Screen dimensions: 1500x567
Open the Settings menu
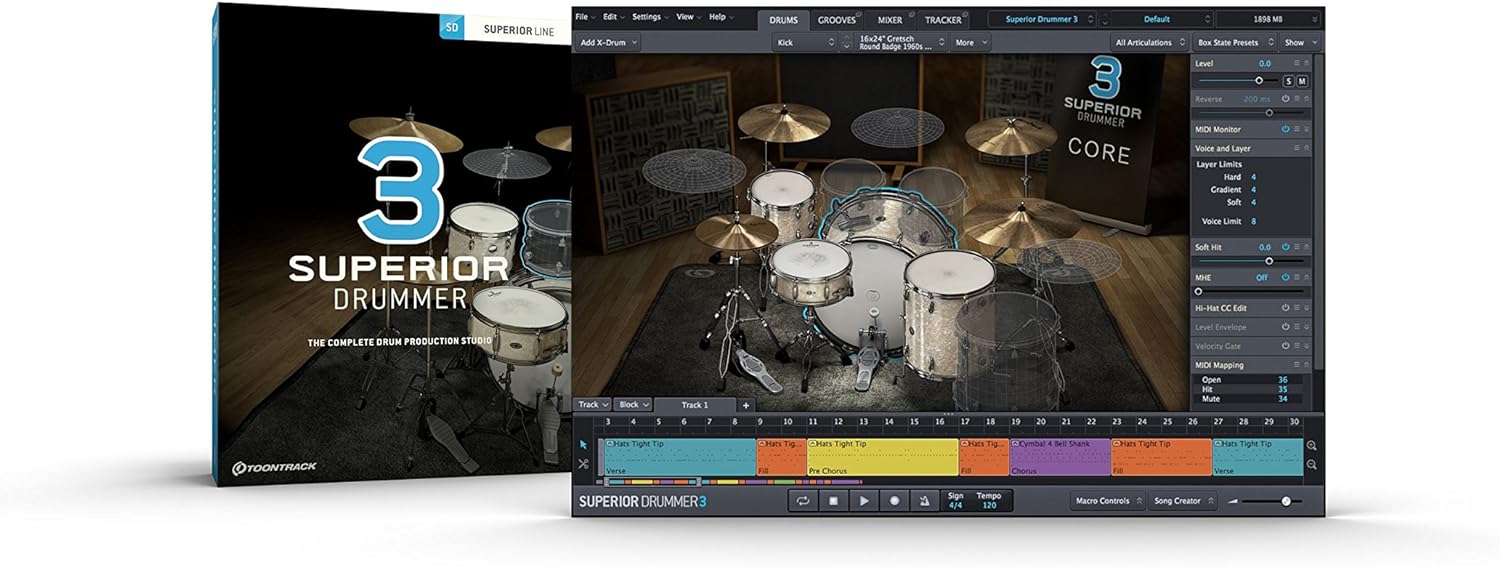[650, 17]
